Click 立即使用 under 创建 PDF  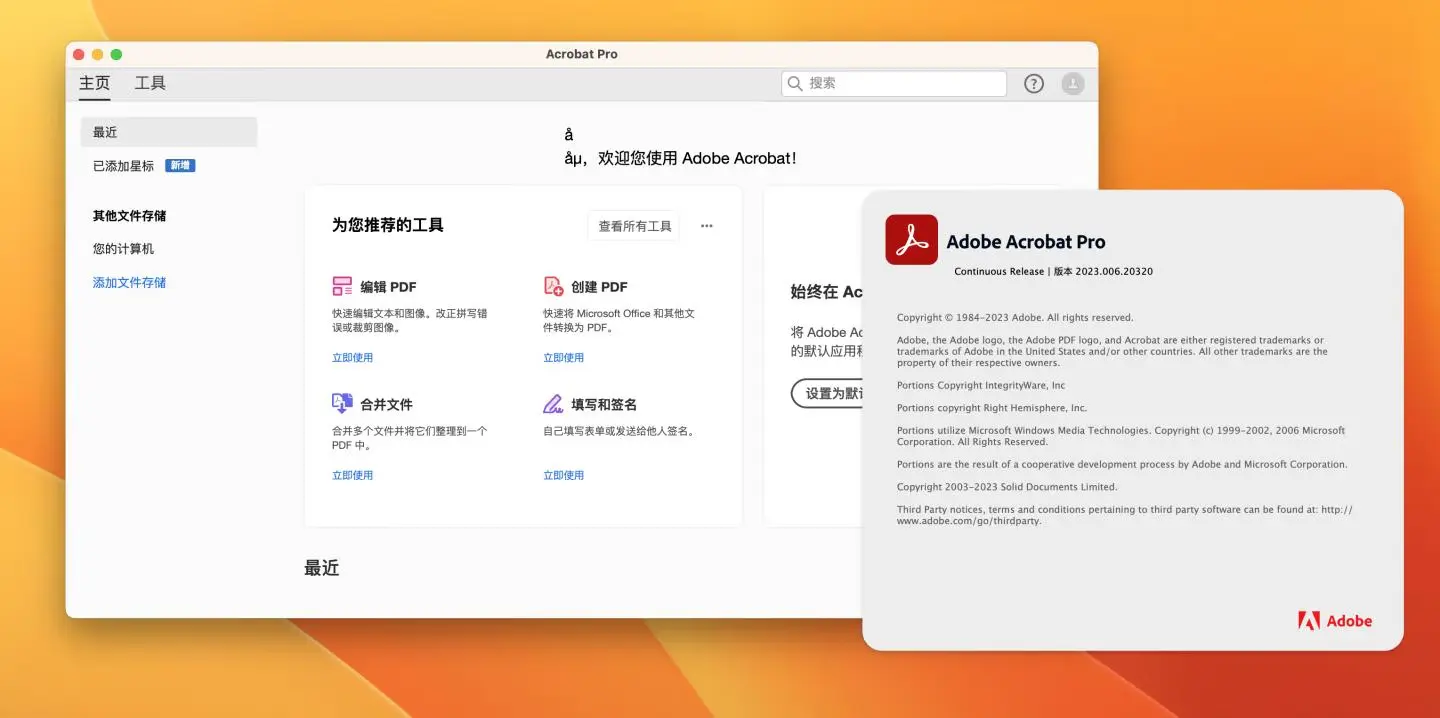point(563,358)
